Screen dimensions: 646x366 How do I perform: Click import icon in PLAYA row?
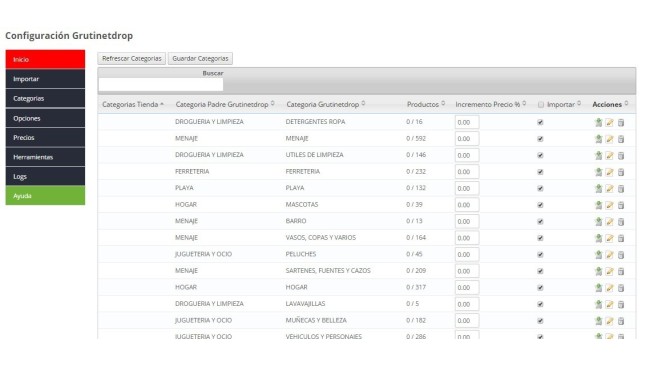pos(598,188)
